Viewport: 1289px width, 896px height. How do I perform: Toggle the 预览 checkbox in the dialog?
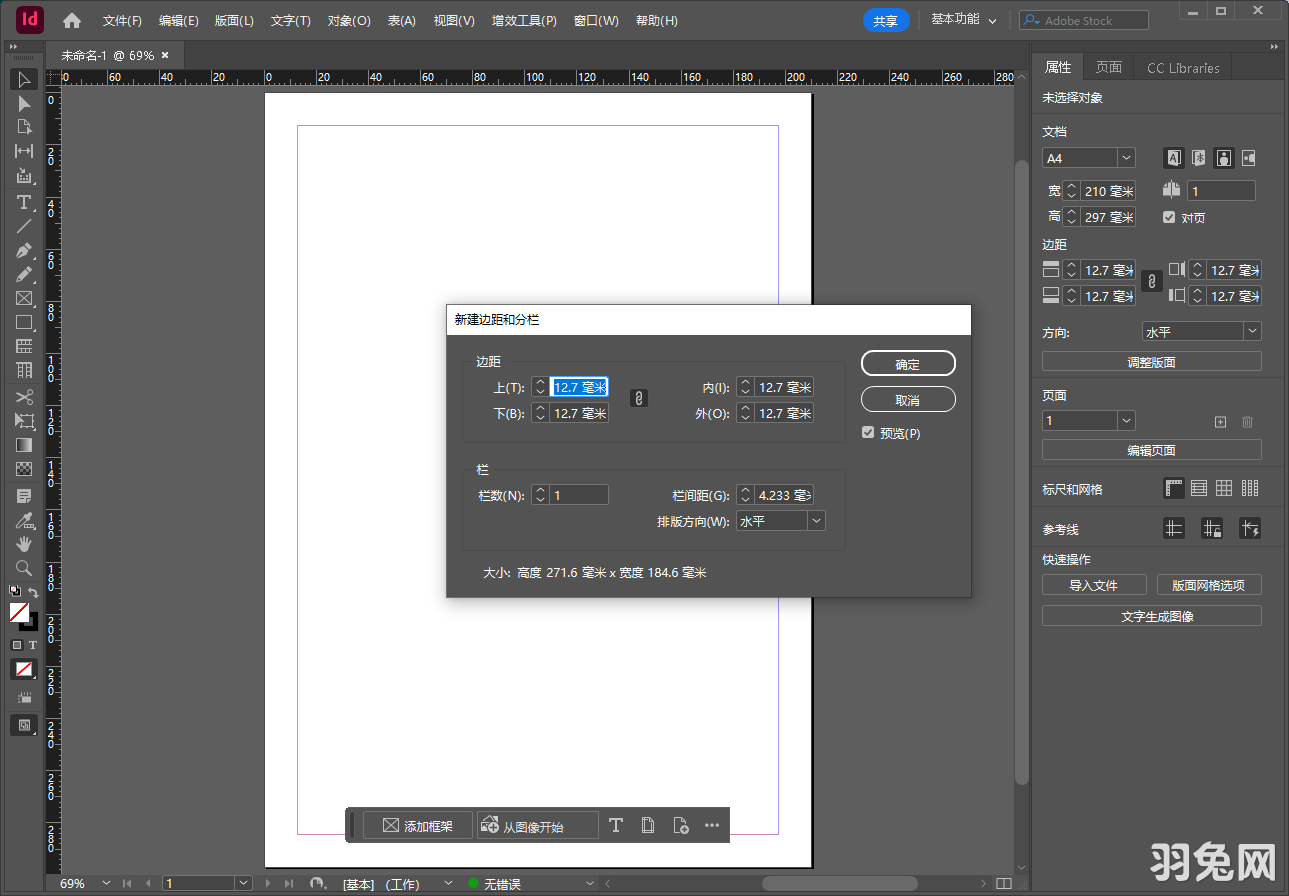[868, 432]
